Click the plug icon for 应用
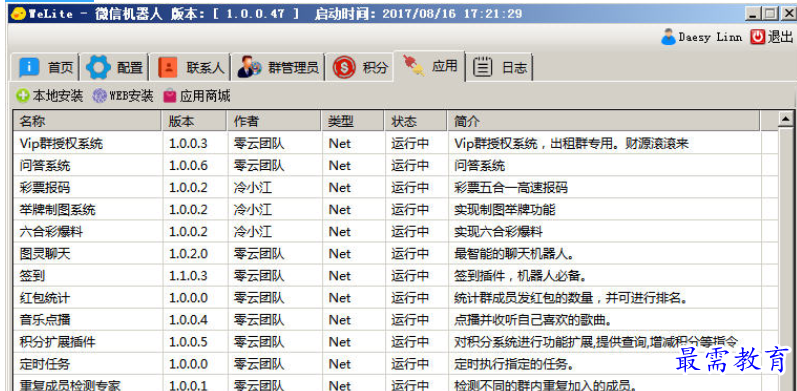797x391 pixels. (413, 66)
